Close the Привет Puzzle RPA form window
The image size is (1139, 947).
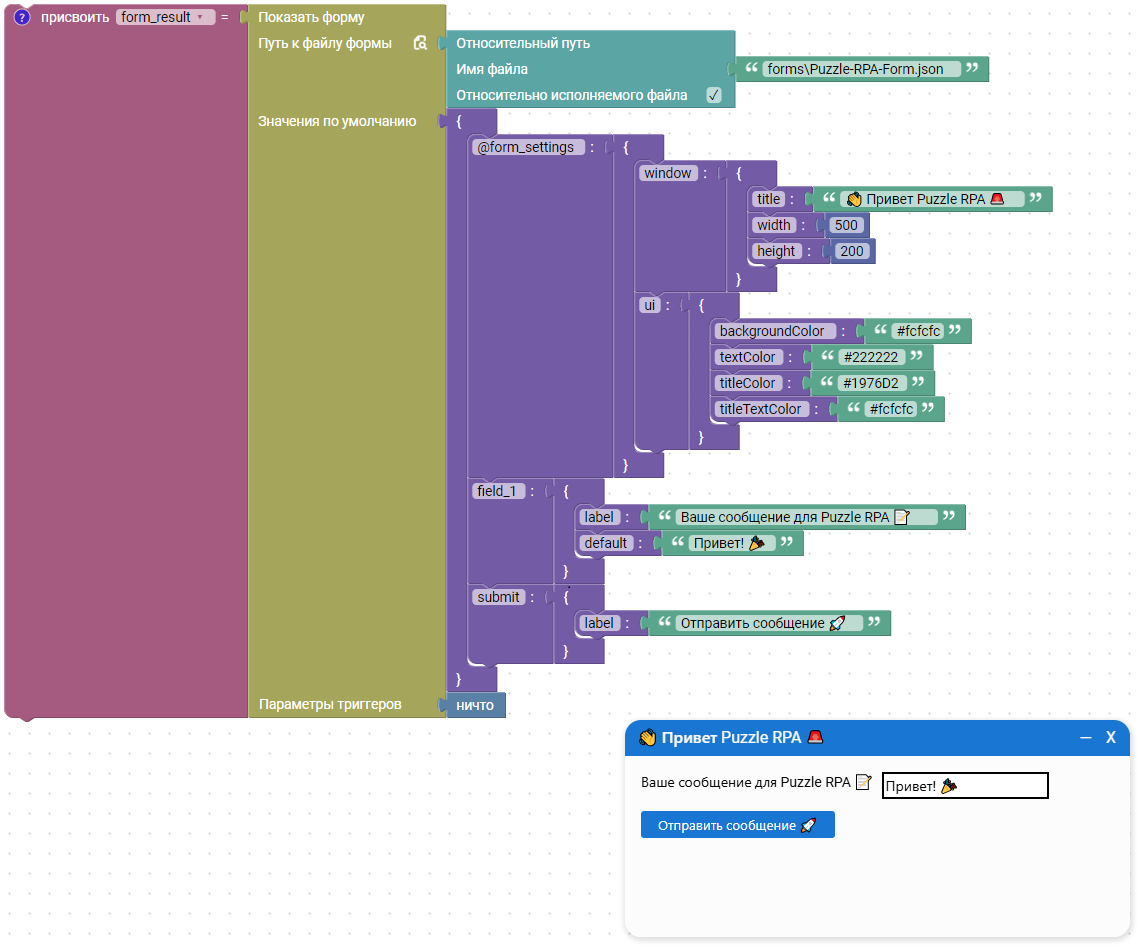pyautogui.click(x=1110, y=738)
